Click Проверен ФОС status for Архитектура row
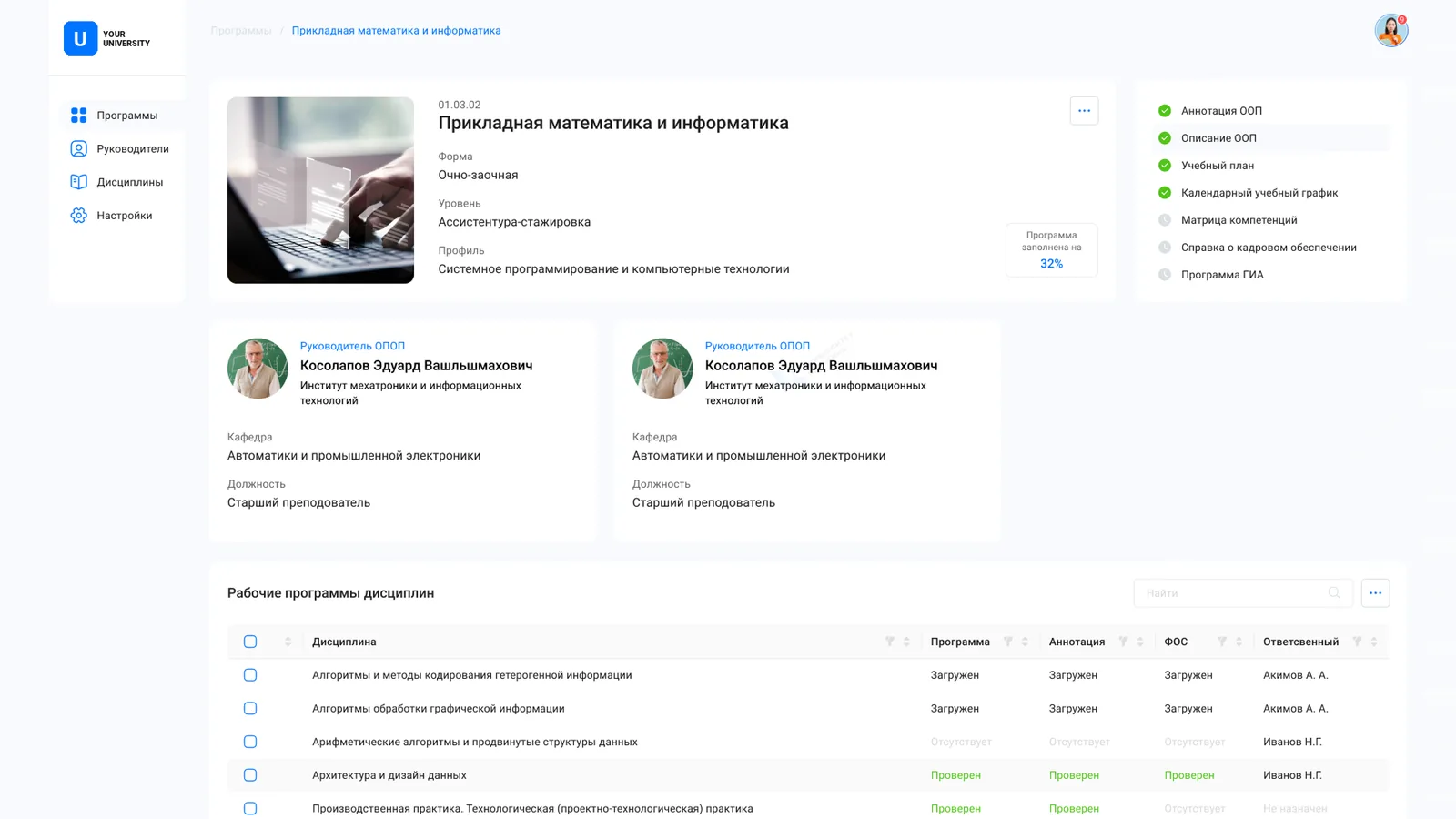 [x=1189, y=775]
